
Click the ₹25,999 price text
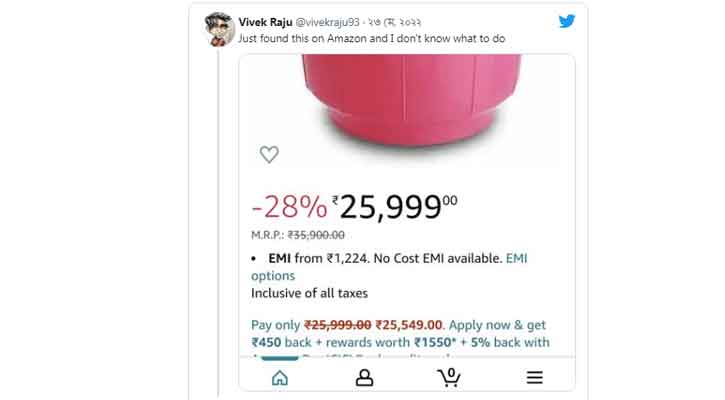pos(394,207)
